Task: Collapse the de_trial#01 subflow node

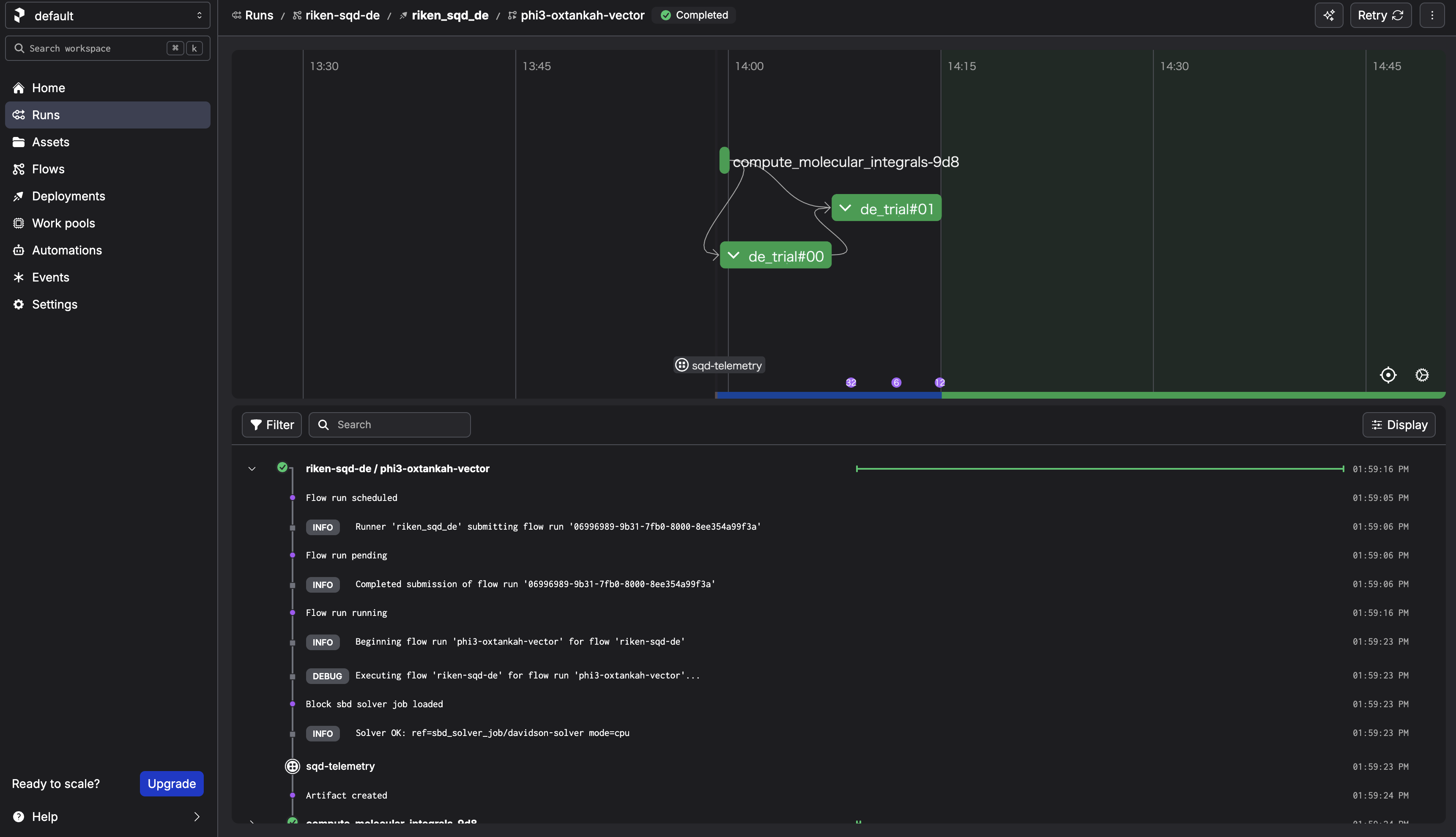Action: [x=845, y=208]
